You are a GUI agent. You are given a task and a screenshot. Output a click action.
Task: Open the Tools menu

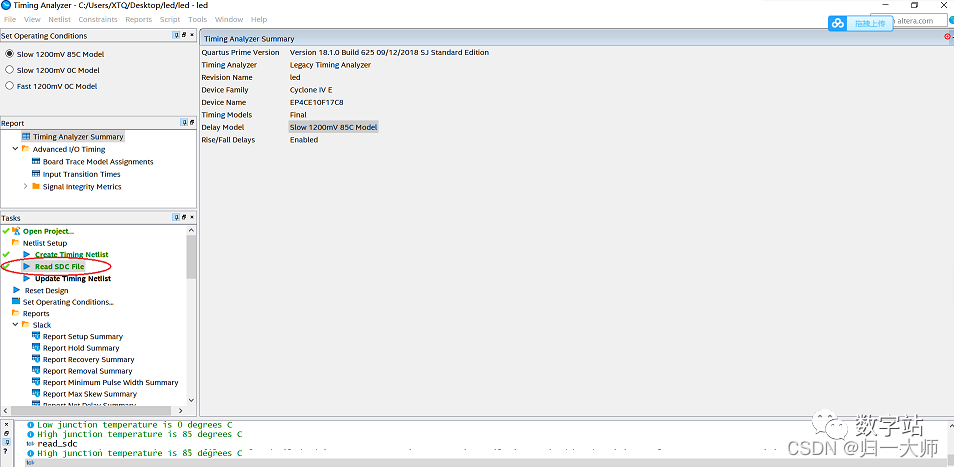[197, 19]
